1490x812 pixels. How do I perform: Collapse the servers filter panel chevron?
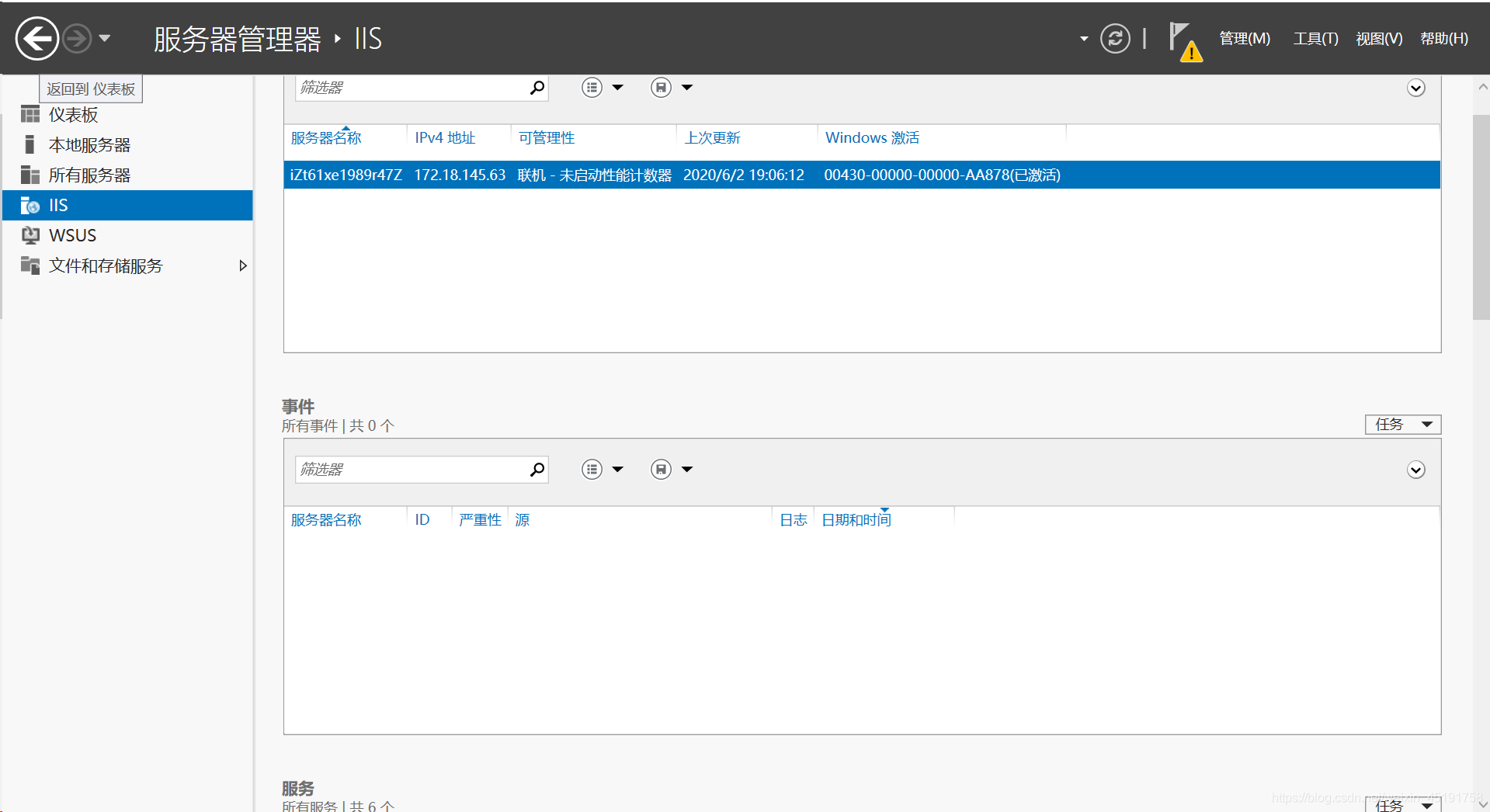pyautogui.click(x=1416, y=88)
